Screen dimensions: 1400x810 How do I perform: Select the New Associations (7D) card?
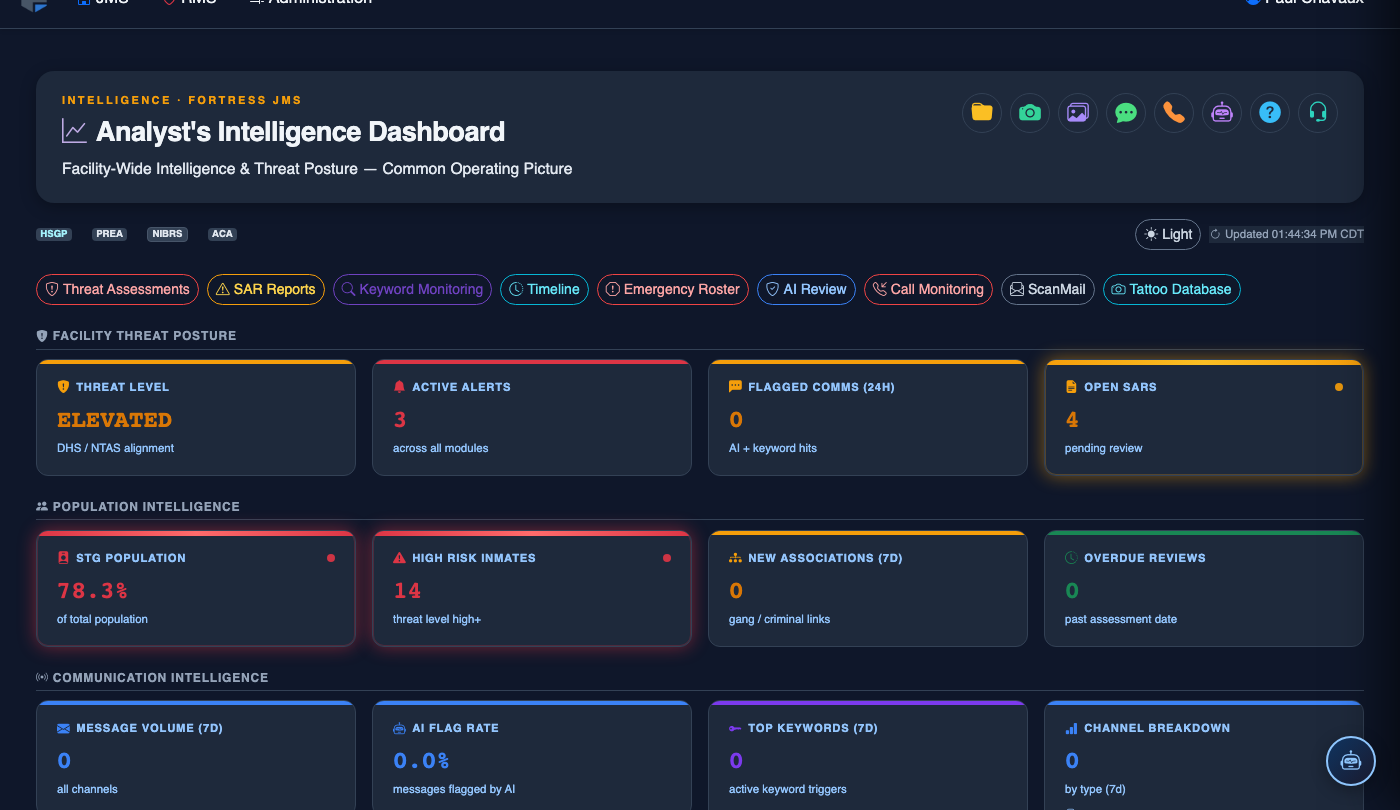tap(868, 589)
